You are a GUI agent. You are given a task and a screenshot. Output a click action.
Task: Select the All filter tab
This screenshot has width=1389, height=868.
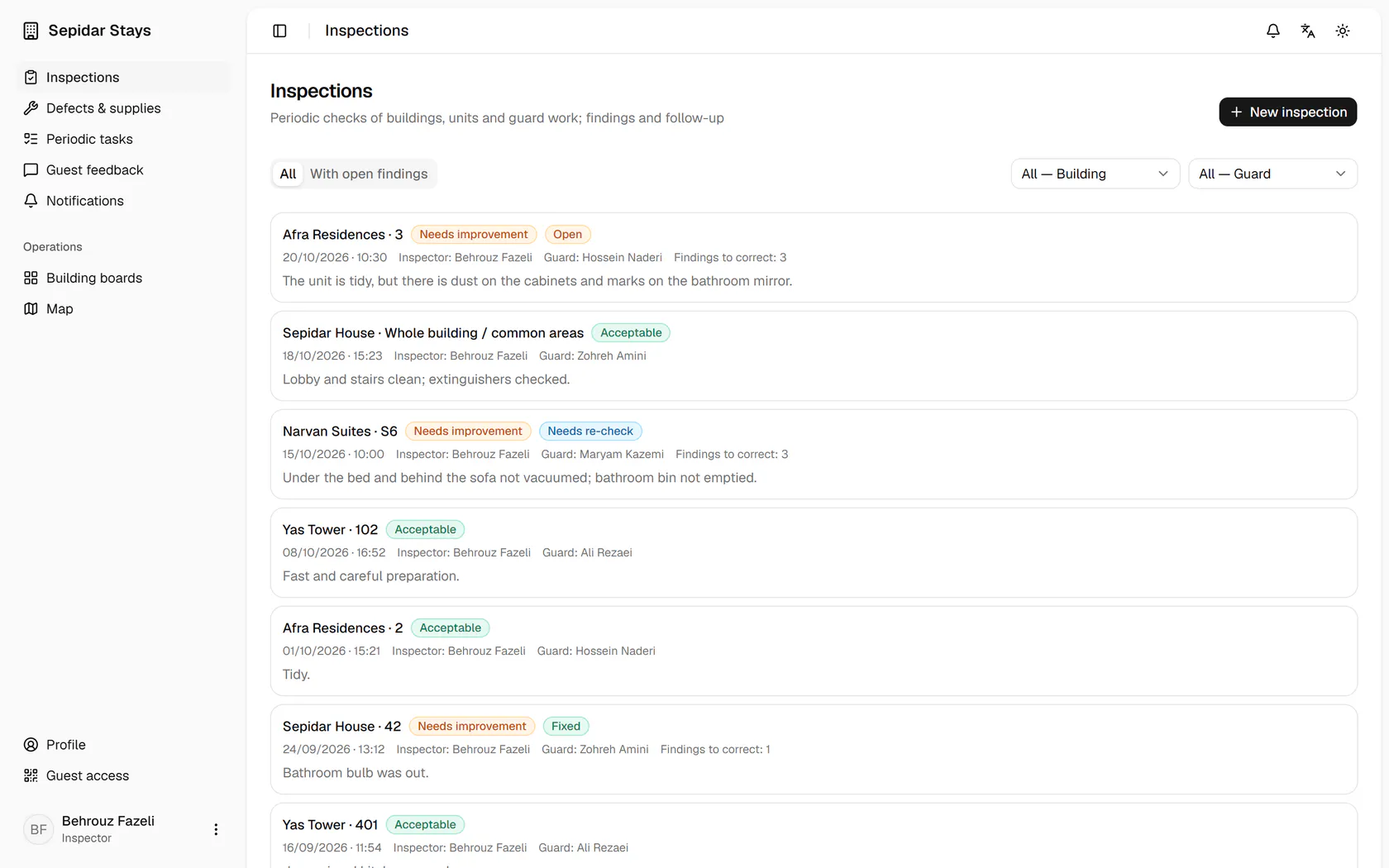(288, 174)
